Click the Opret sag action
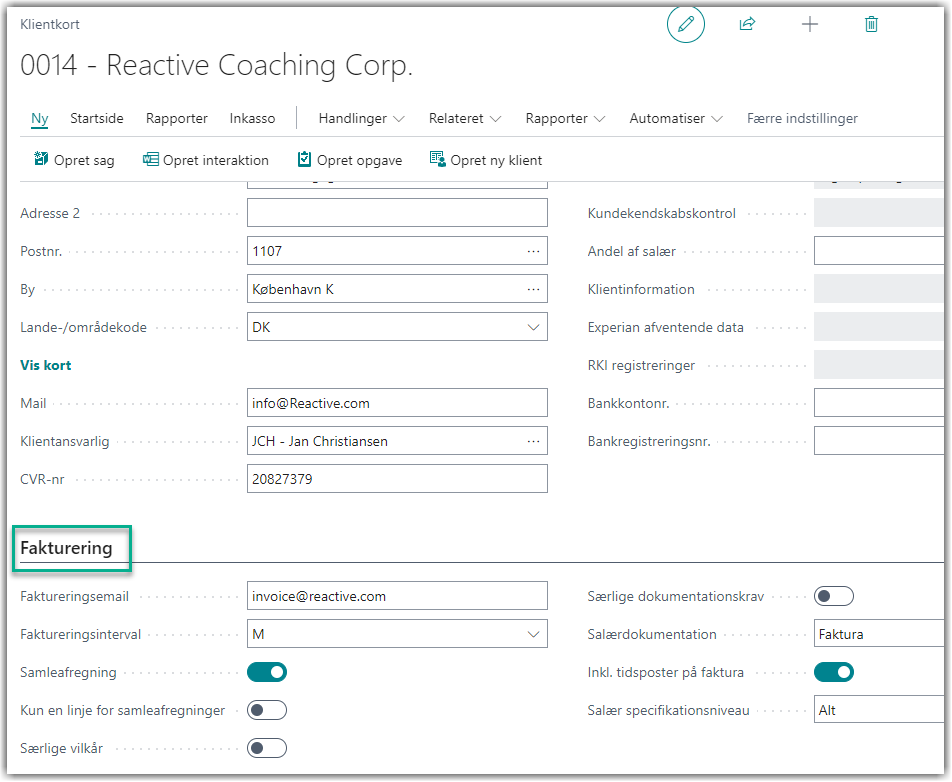The height and width of the screenshot is (782, 952). click(x=74, y=160)
